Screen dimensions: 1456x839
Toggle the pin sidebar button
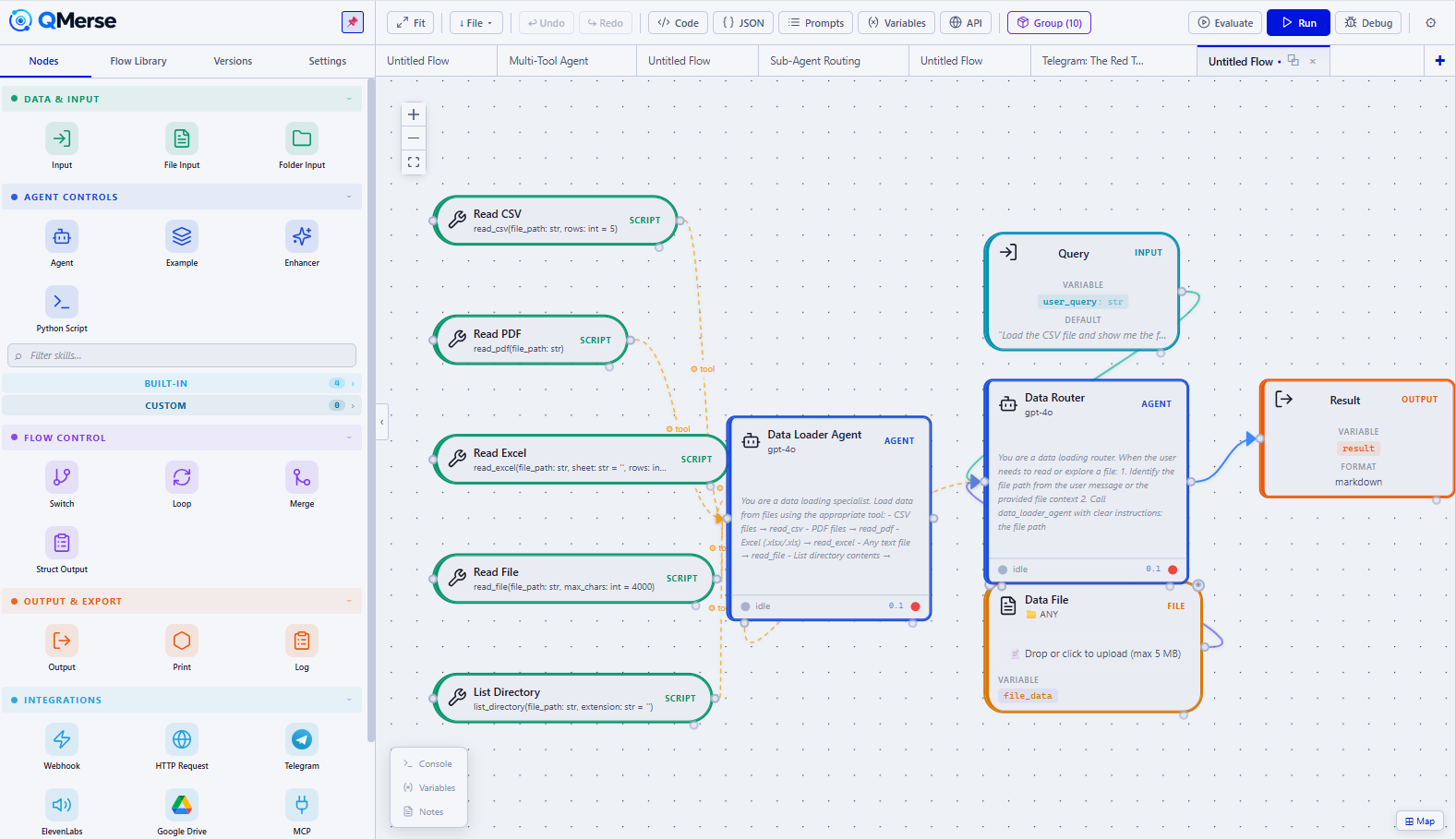353,22
